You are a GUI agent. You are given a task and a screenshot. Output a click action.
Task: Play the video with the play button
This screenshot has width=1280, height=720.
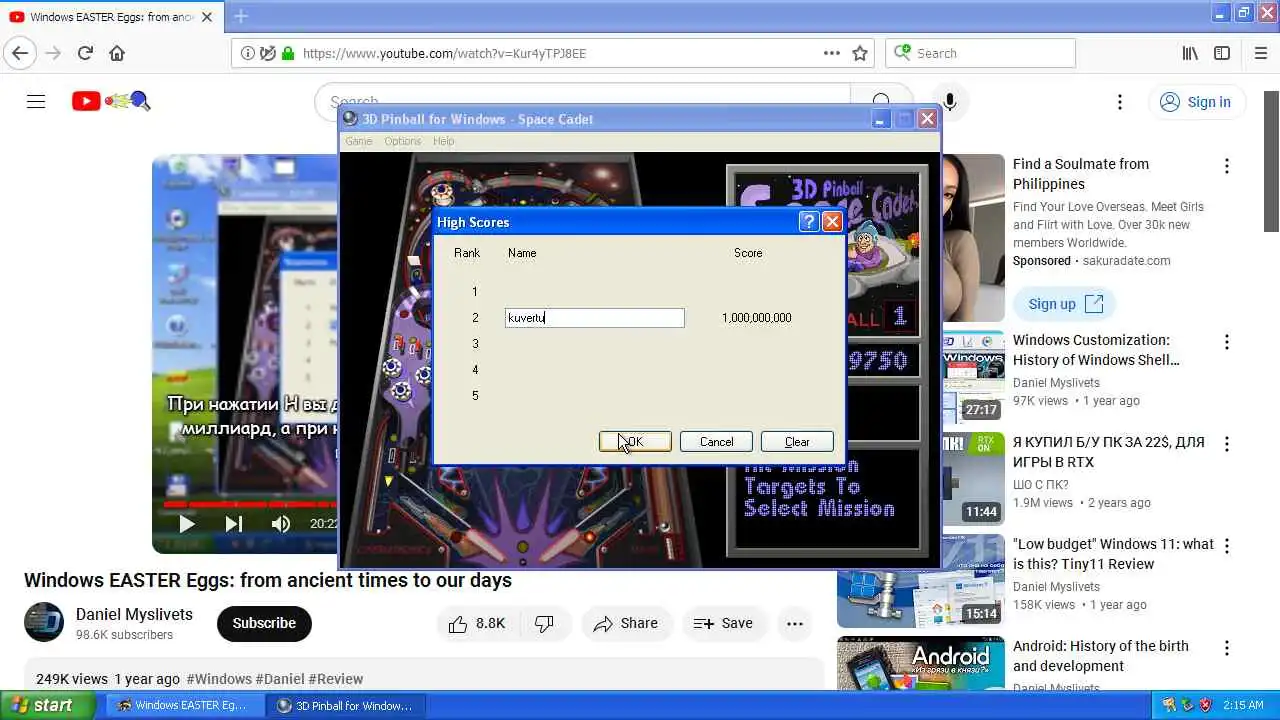(x=186, y=524)
